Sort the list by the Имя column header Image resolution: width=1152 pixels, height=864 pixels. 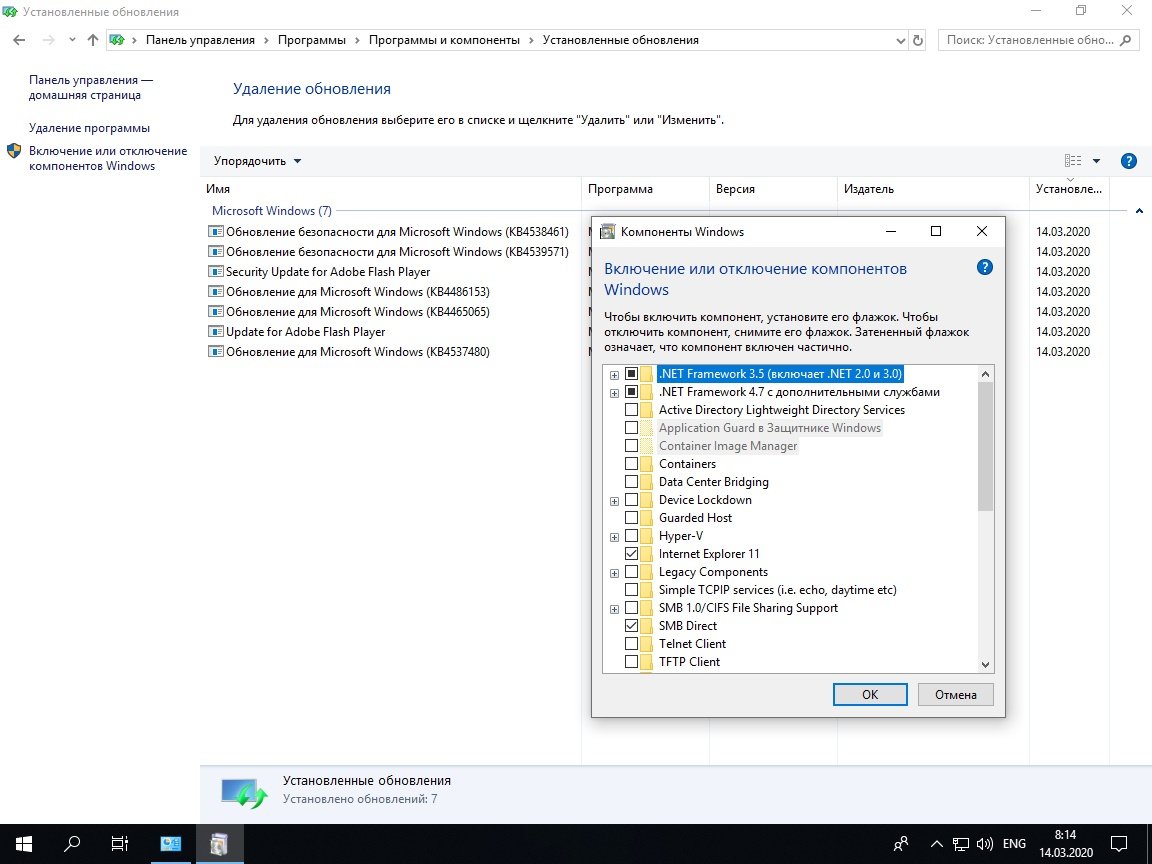tap(390, 189)
